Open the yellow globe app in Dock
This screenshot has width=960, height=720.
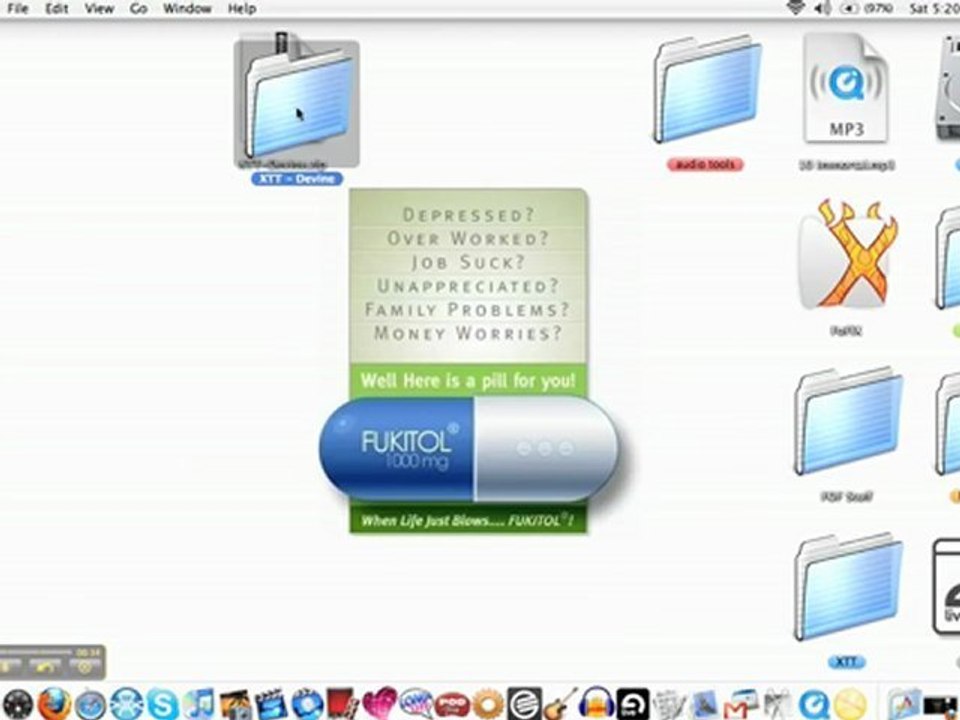click(850, 704)
